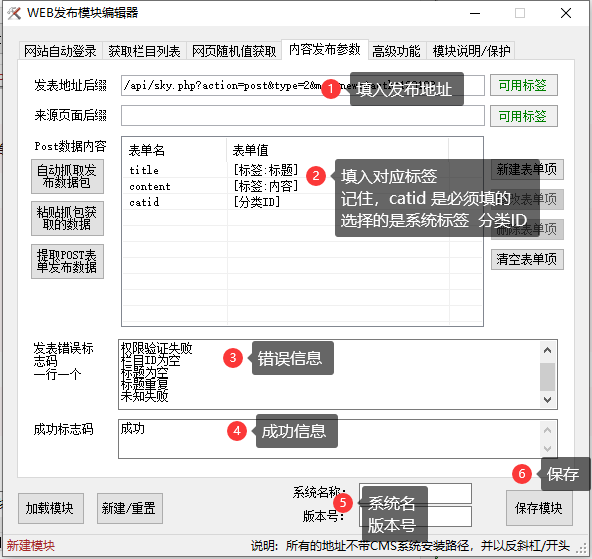Click the error codes scrollbar thumb

coord(547,377)
